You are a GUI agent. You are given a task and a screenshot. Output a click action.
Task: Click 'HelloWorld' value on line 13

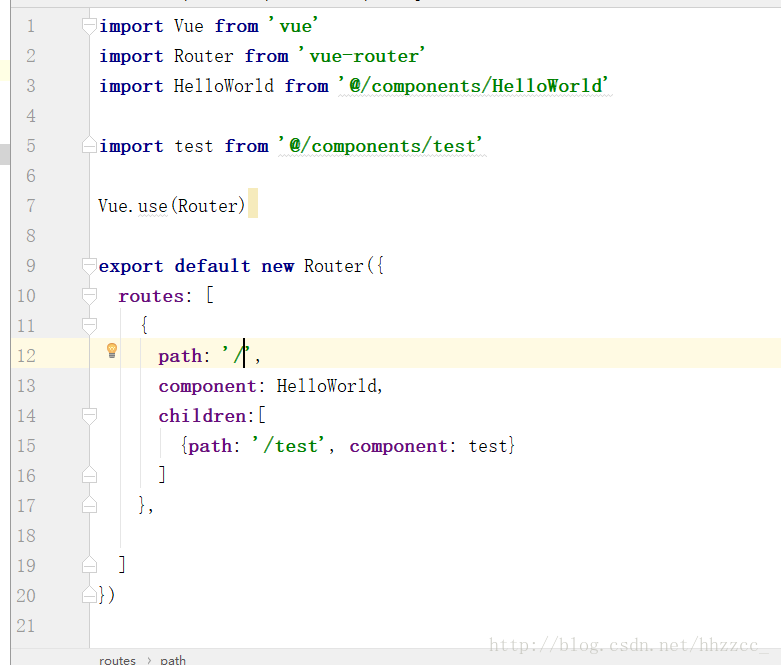click(x=326, y=386)
